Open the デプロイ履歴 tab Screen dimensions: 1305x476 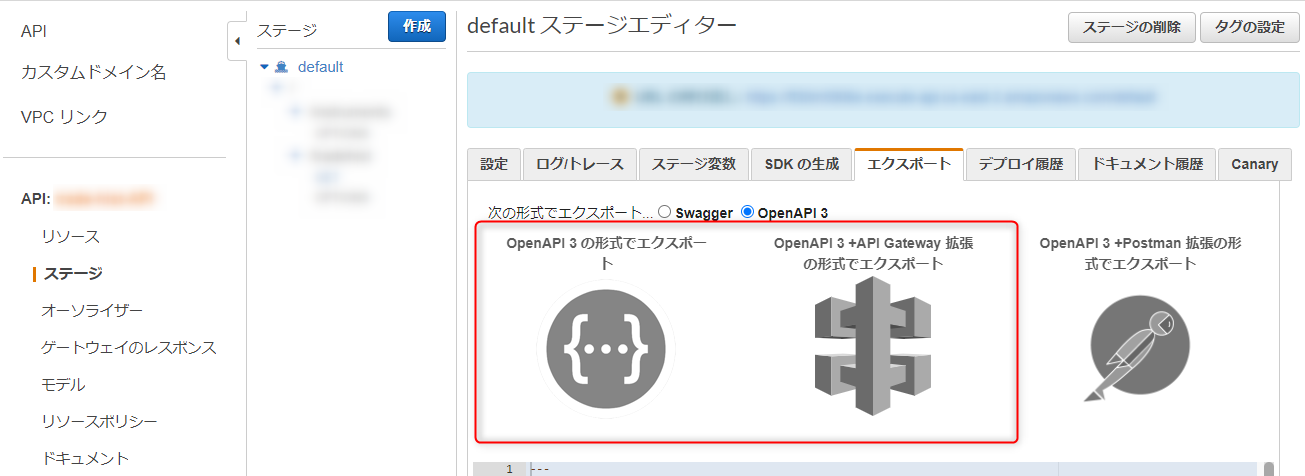[x=1020, y=164]
